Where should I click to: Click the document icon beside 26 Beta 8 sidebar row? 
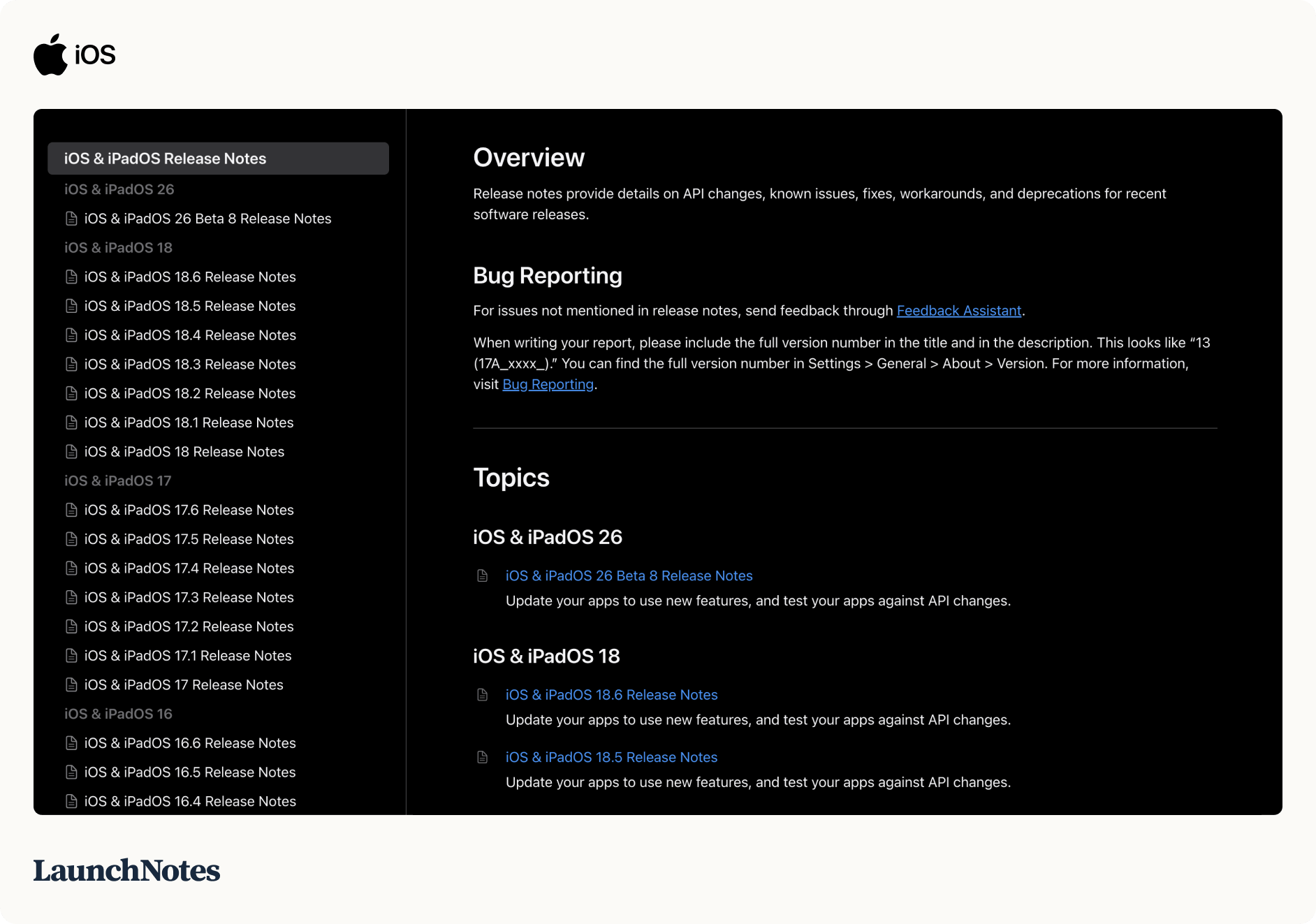(x=71, y=219)
